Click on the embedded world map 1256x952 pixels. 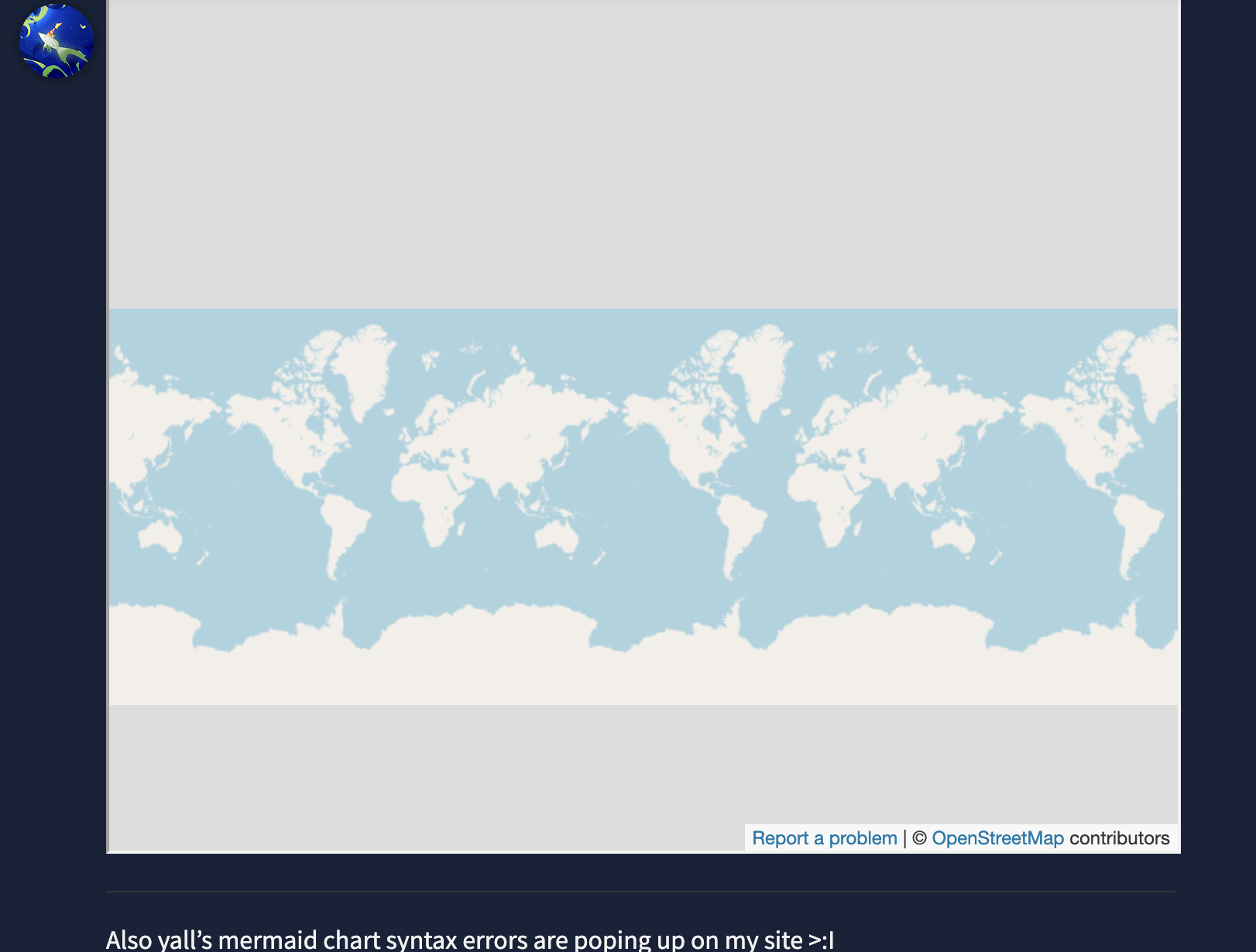(x=643, y=426)
